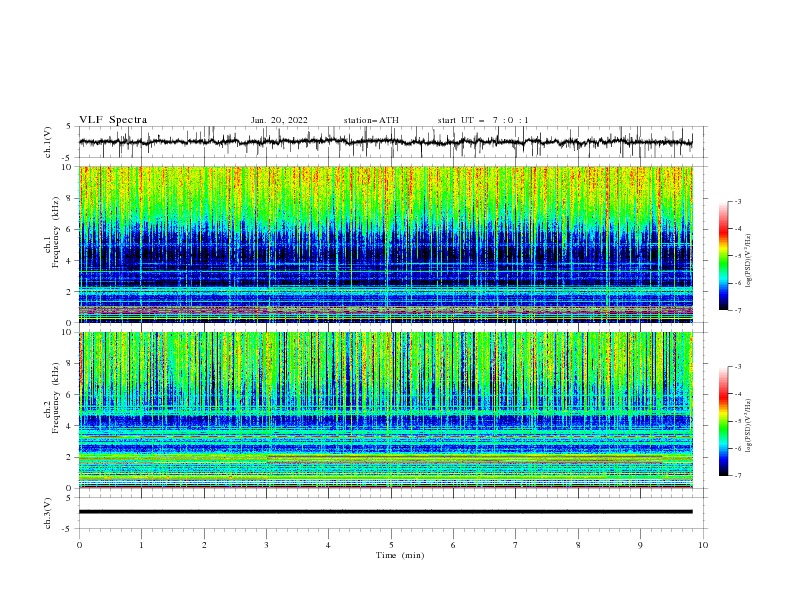792x612 pixels.
Task: Click the "-7" label on lower color scale
Action: [x=737, y=475]
